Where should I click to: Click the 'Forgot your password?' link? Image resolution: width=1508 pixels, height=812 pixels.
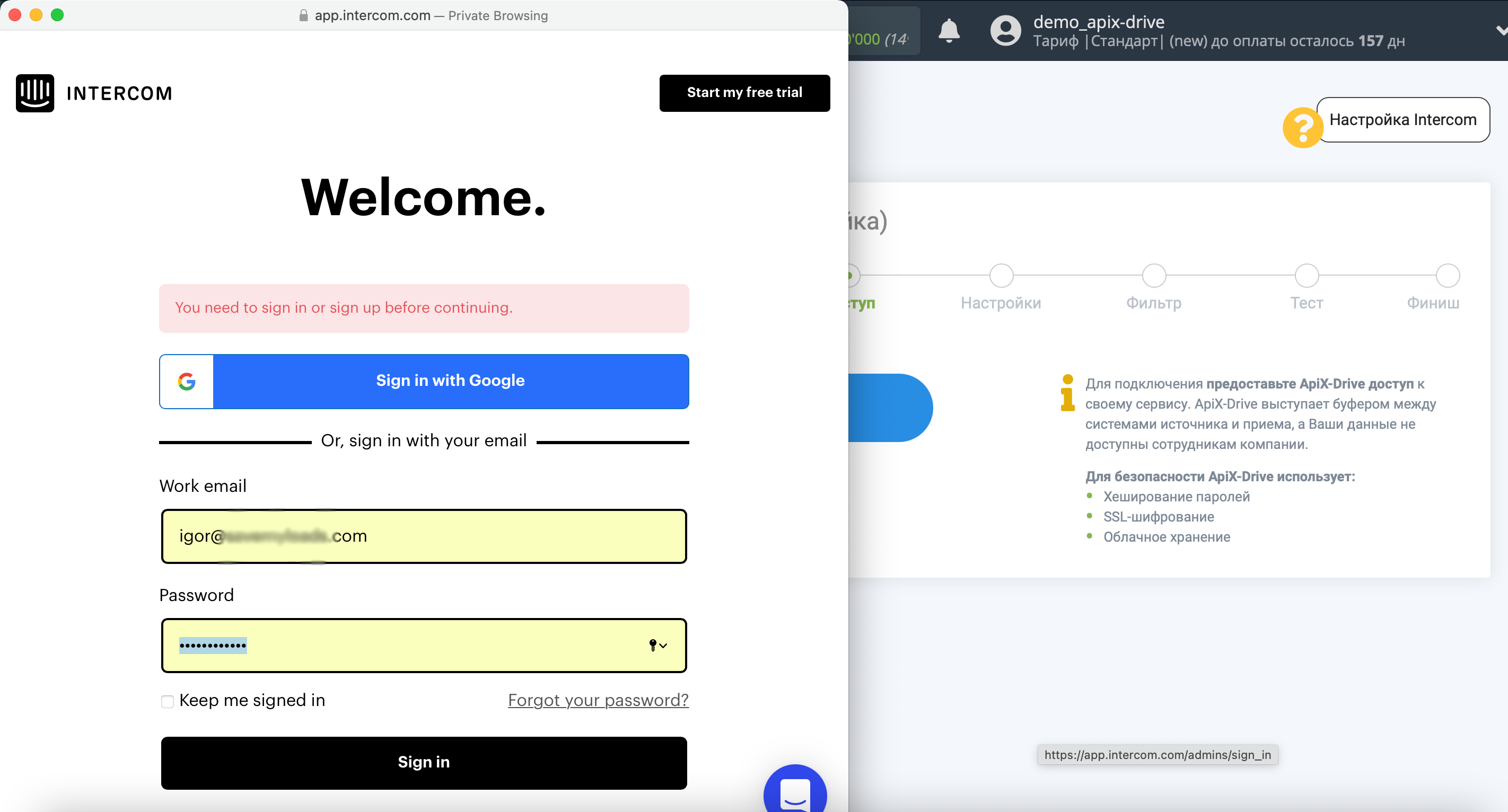[x=596, y=700]
